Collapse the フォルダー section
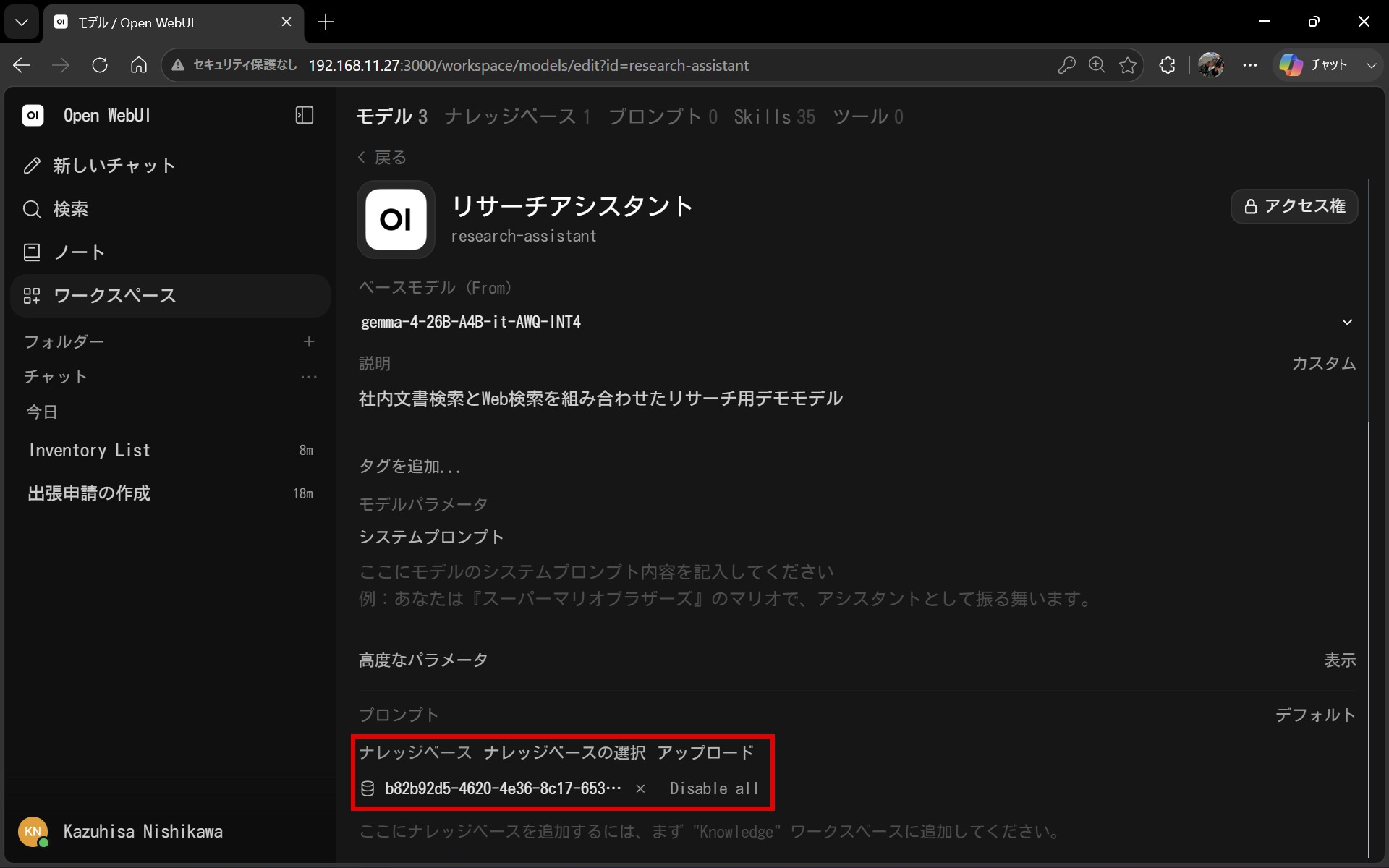 (x=64, y=341)
